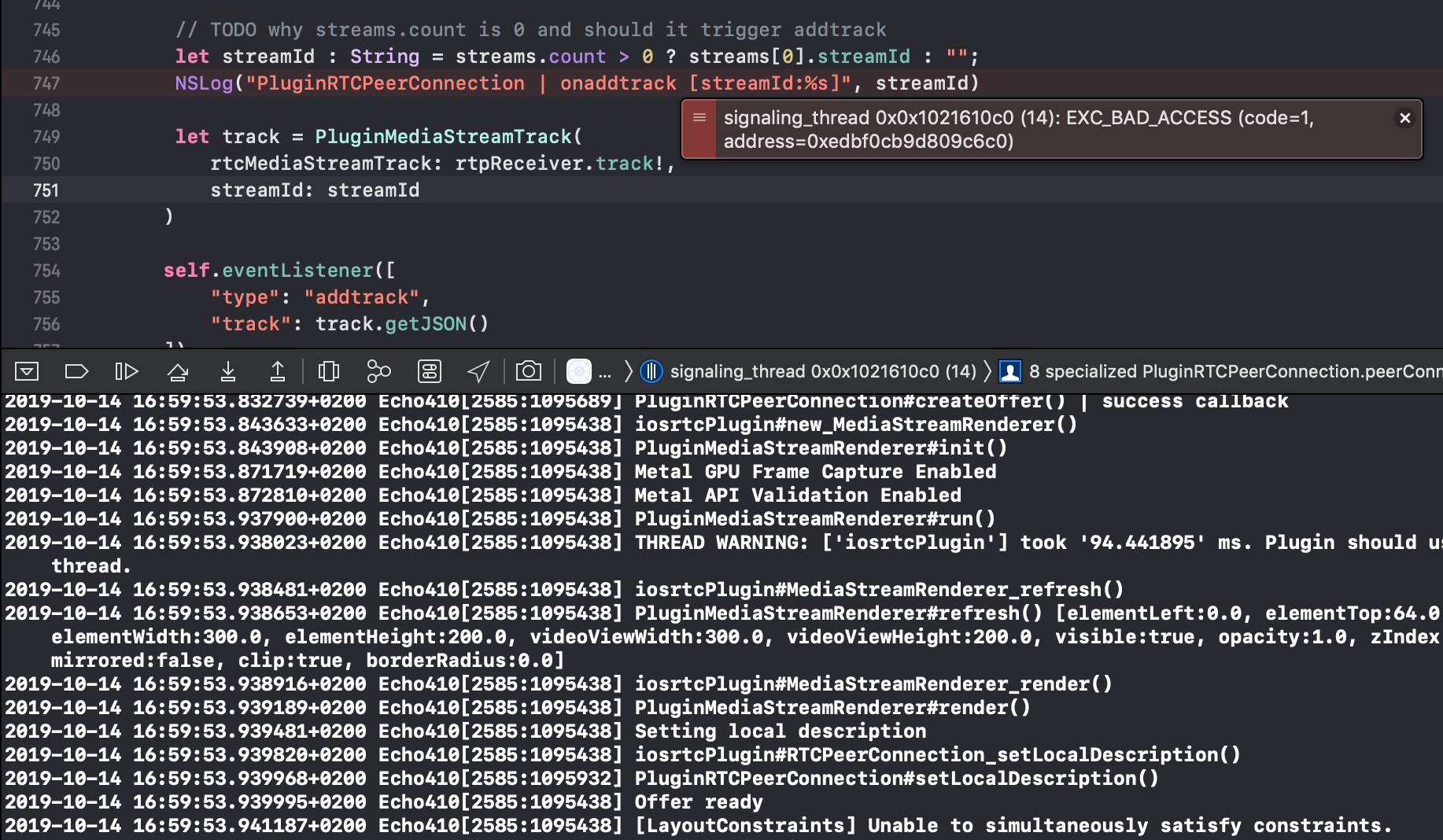The width and height of the screenshot is (1443, 840).
Task: Click the THREAD WARNING console line
Action: [x=724, y=554]
